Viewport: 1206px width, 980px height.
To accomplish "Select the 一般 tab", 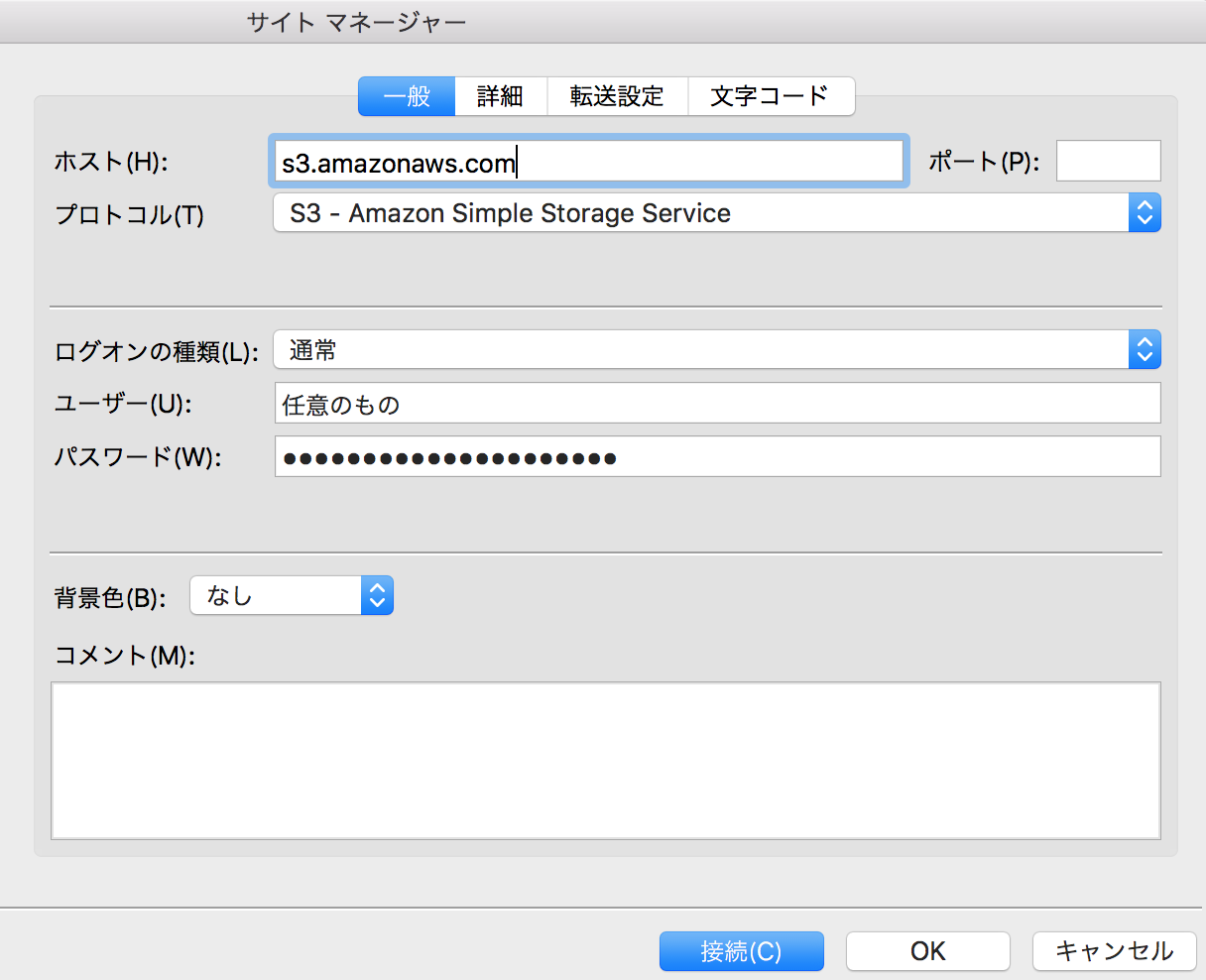I will tap(406, 95).
